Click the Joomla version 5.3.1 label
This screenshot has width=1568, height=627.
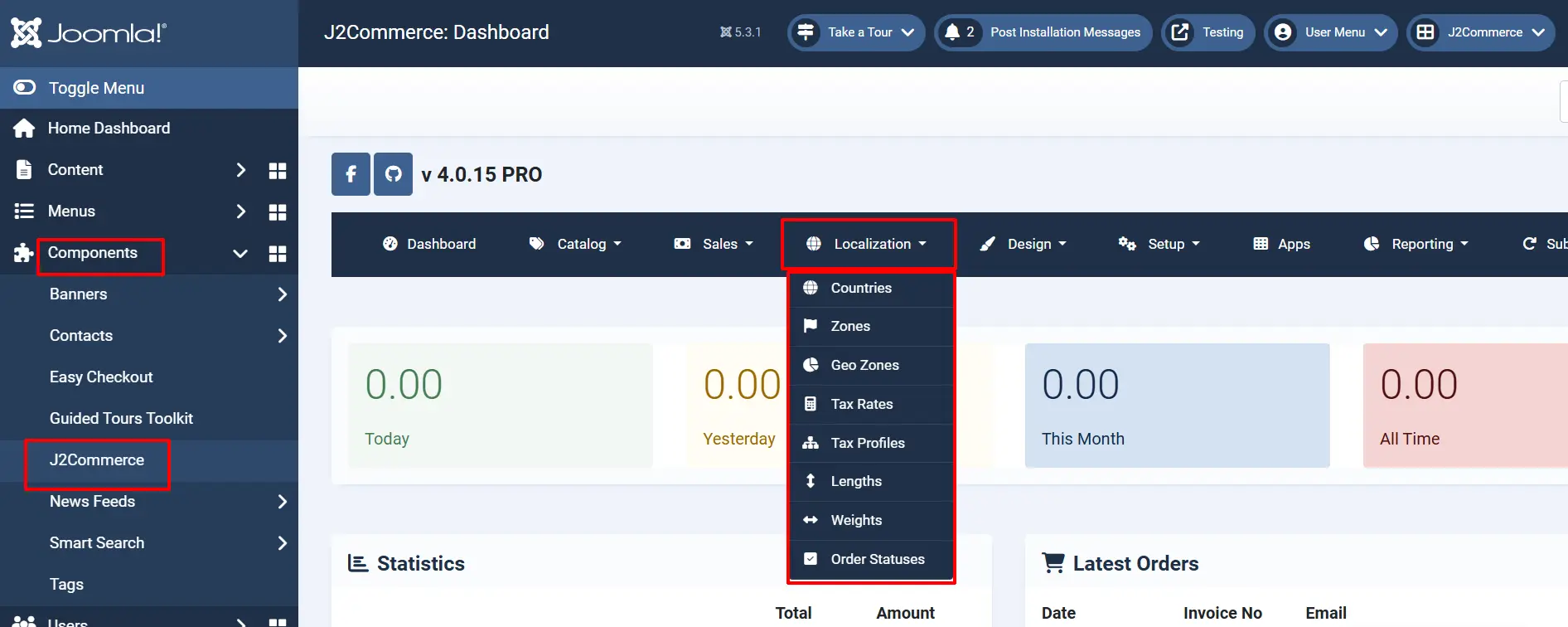point(740,32)
